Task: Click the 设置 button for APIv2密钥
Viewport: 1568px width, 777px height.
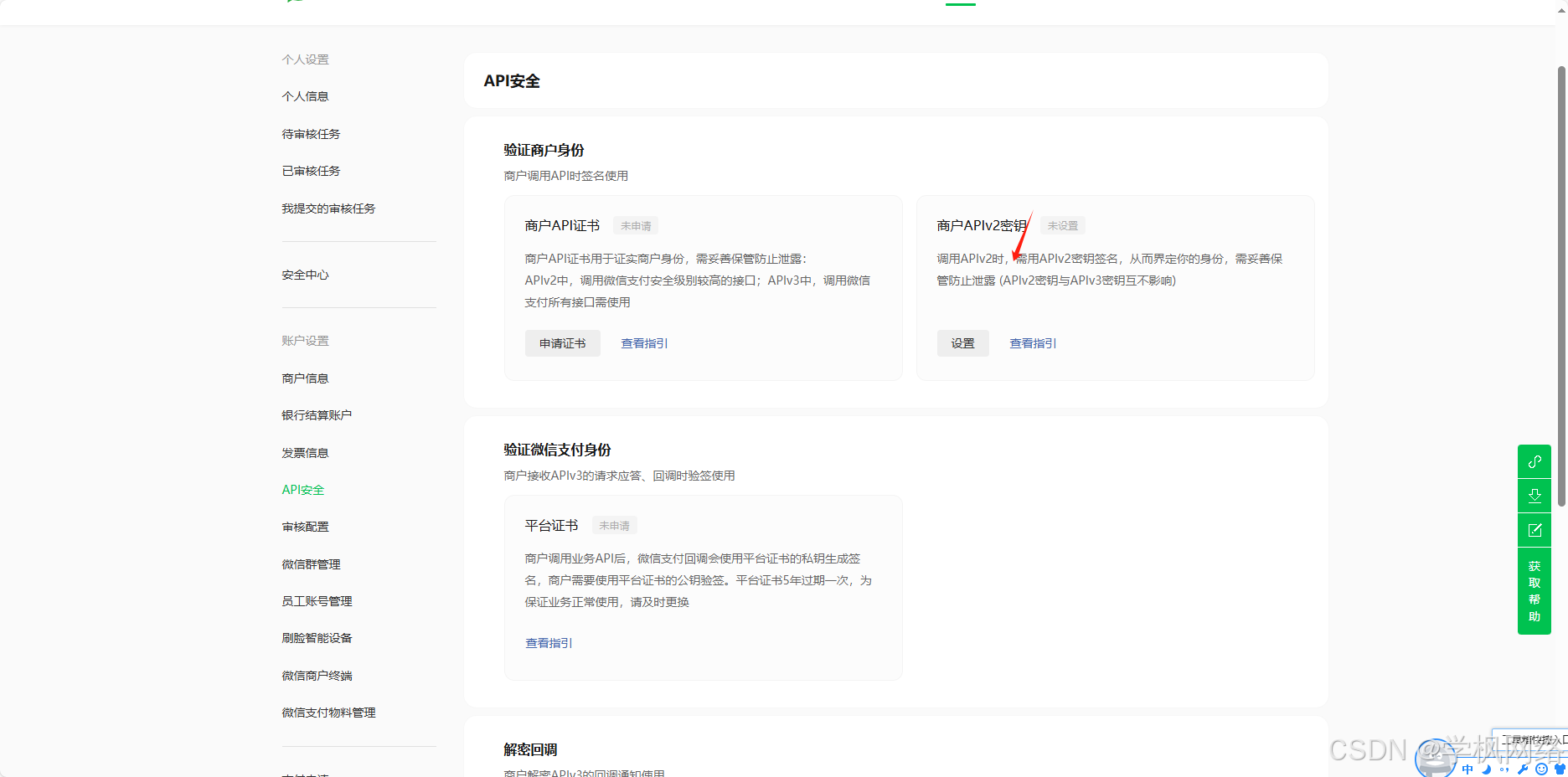Action: pos(963,343)
